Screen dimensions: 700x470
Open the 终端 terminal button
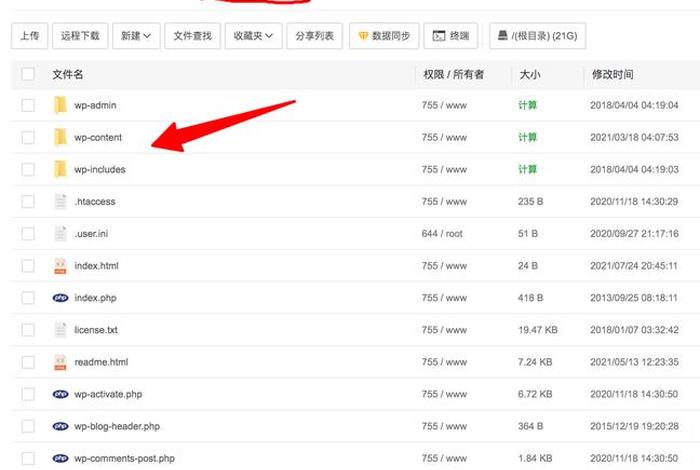point(450,36)
